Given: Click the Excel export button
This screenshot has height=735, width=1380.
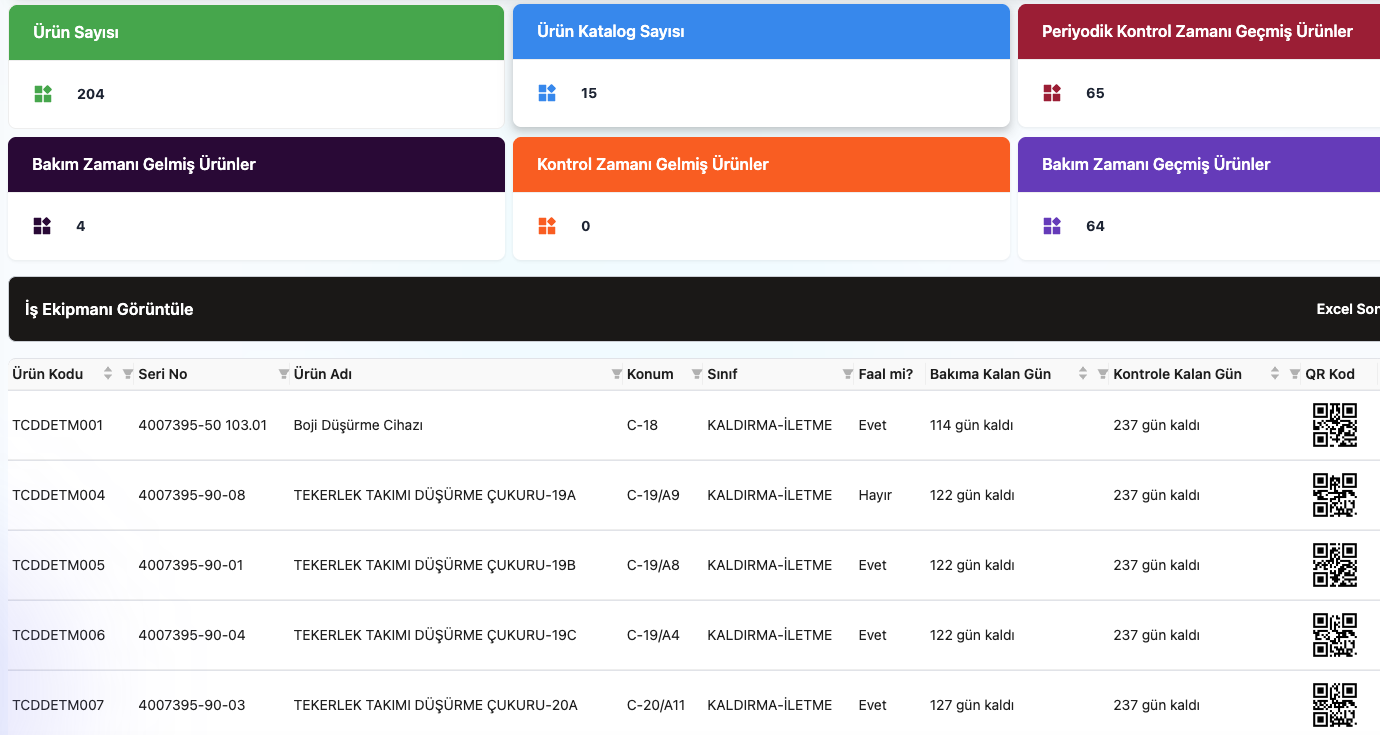Looking at the screenshot, I should [x=1348, y=309].
